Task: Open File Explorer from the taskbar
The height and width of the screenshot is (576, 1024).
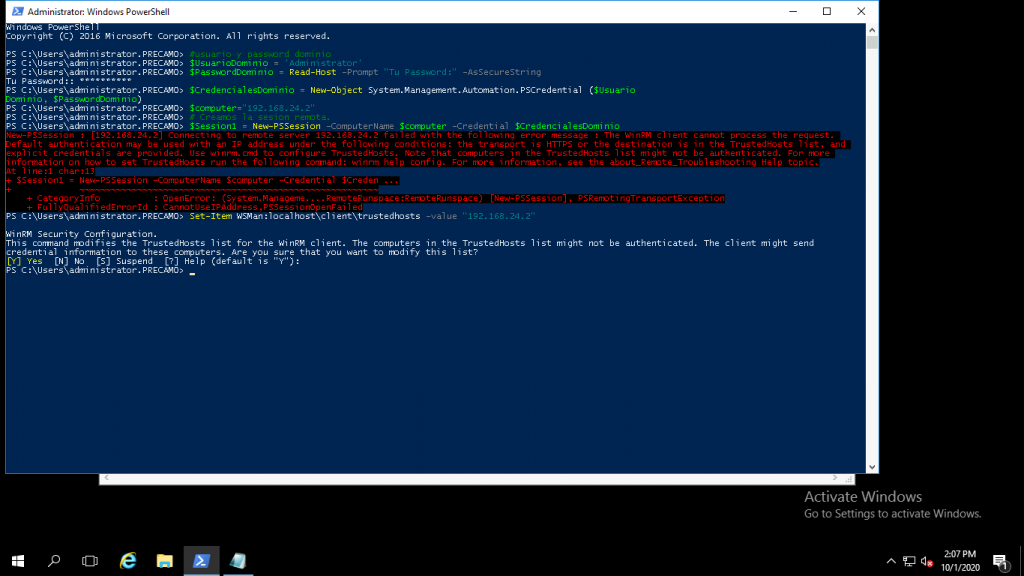Action: point(165,561)
